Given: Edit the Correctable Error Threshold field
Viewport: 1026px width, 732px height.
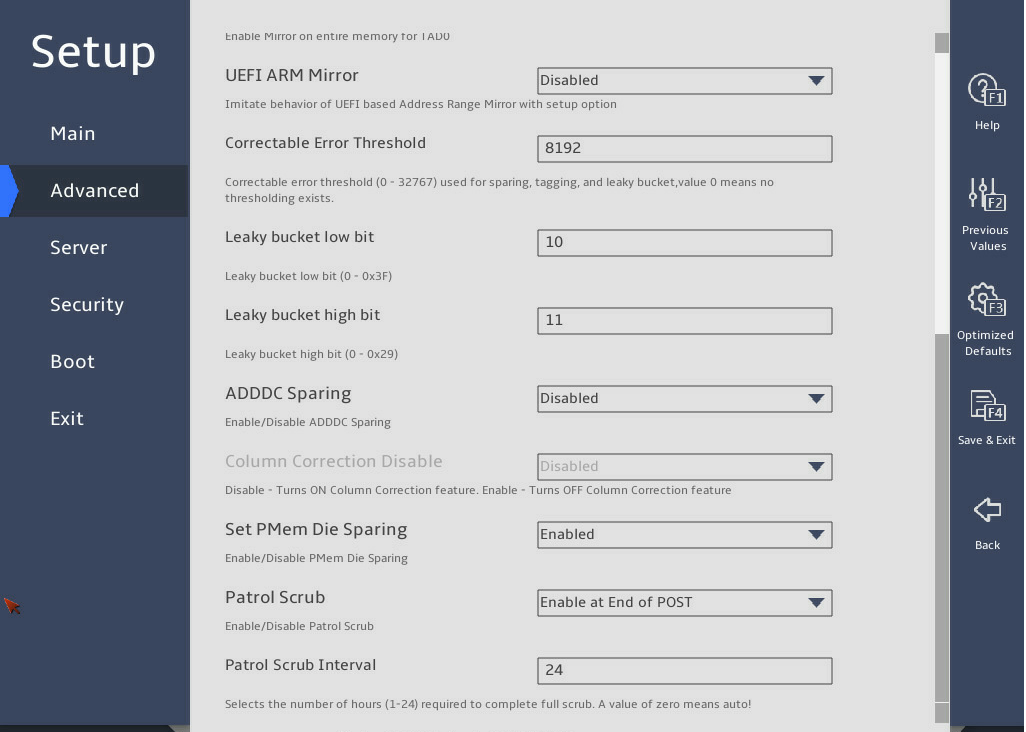Looking at the screenshot, I should 684,148.
